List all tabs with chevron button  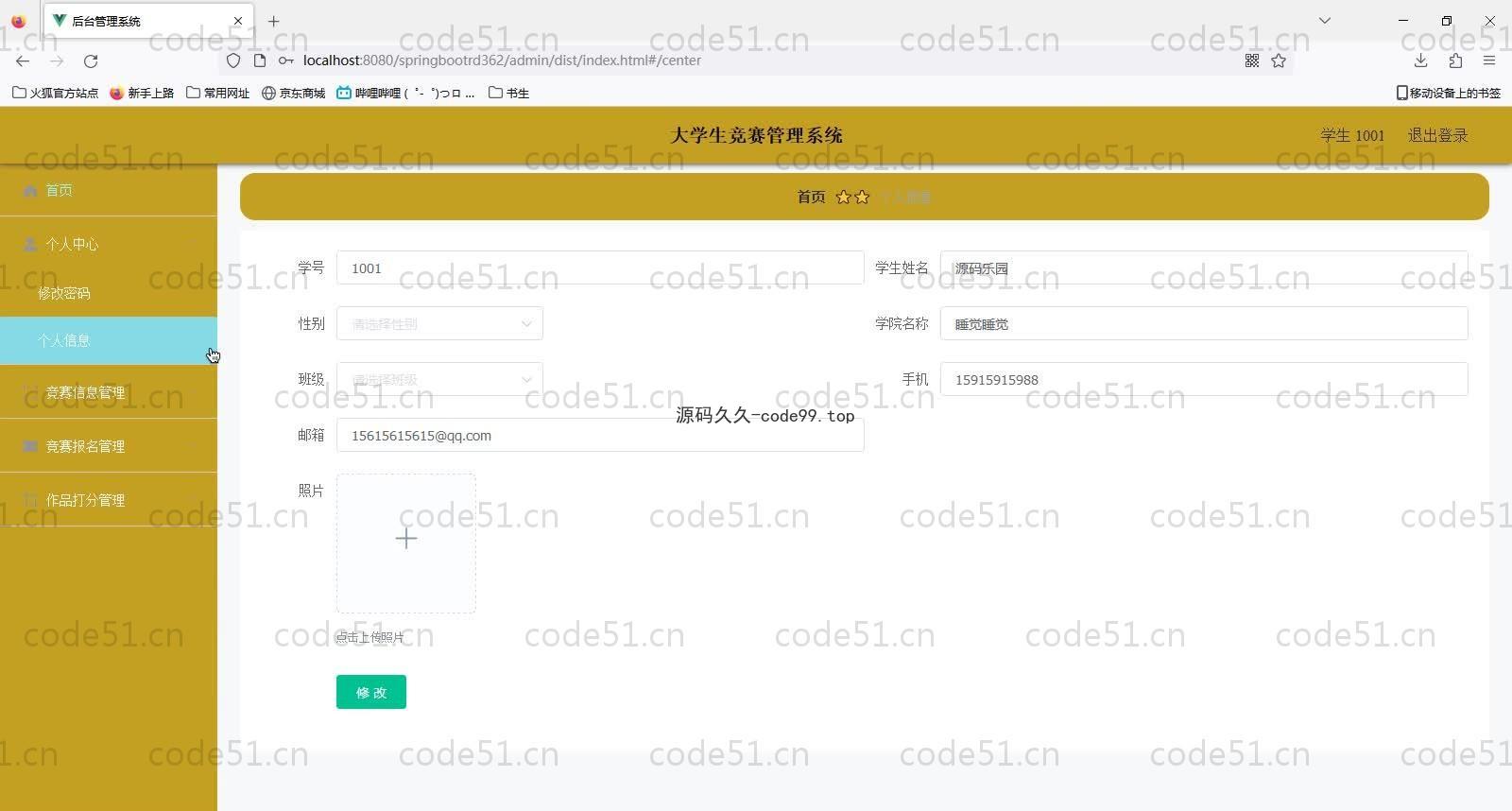click(1325, 21)
